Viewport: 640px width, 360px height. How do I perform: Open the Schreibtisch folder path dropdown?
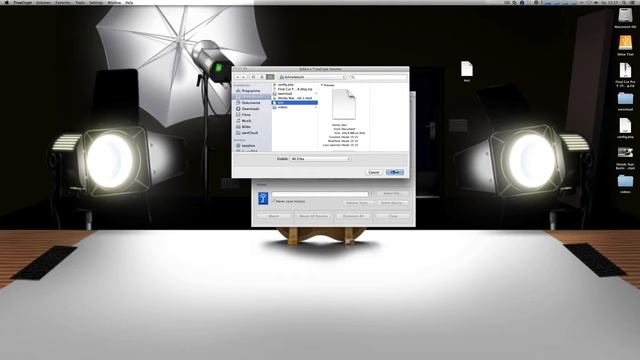click(x=313, y=77)
